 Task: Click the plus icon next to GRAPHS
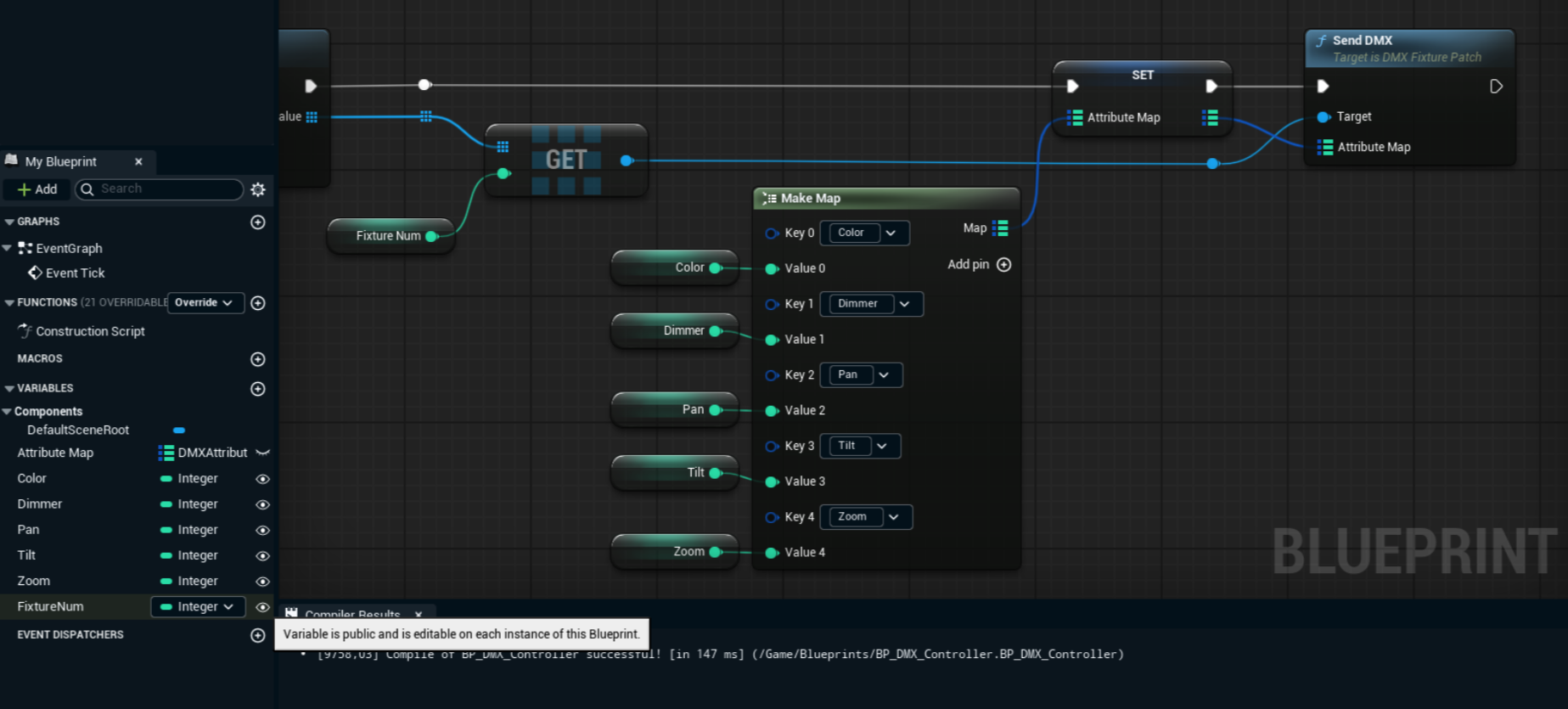pyautogui.click(x=258, y=222)
